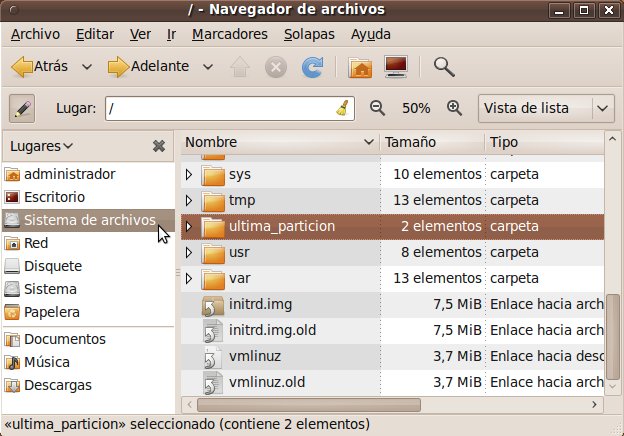
Task: Sort by the Nombre column header
Action: point(280,142)
